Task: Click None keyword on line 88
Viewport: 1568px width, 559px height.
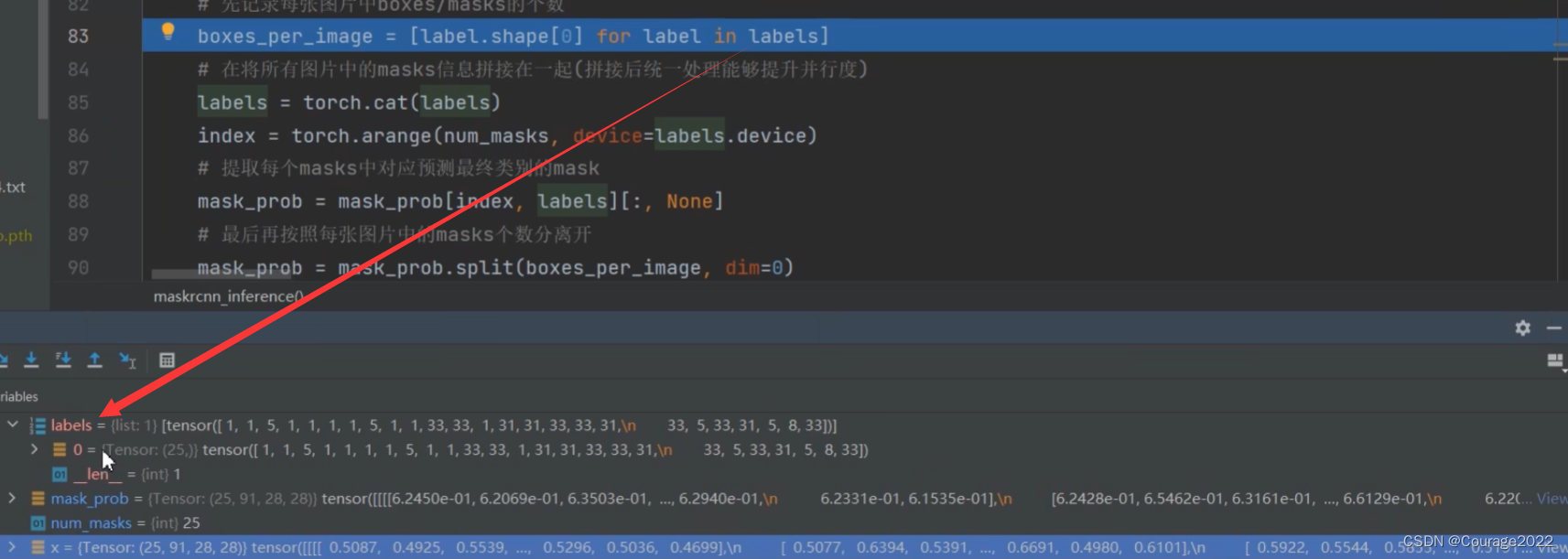Action: 689,201
